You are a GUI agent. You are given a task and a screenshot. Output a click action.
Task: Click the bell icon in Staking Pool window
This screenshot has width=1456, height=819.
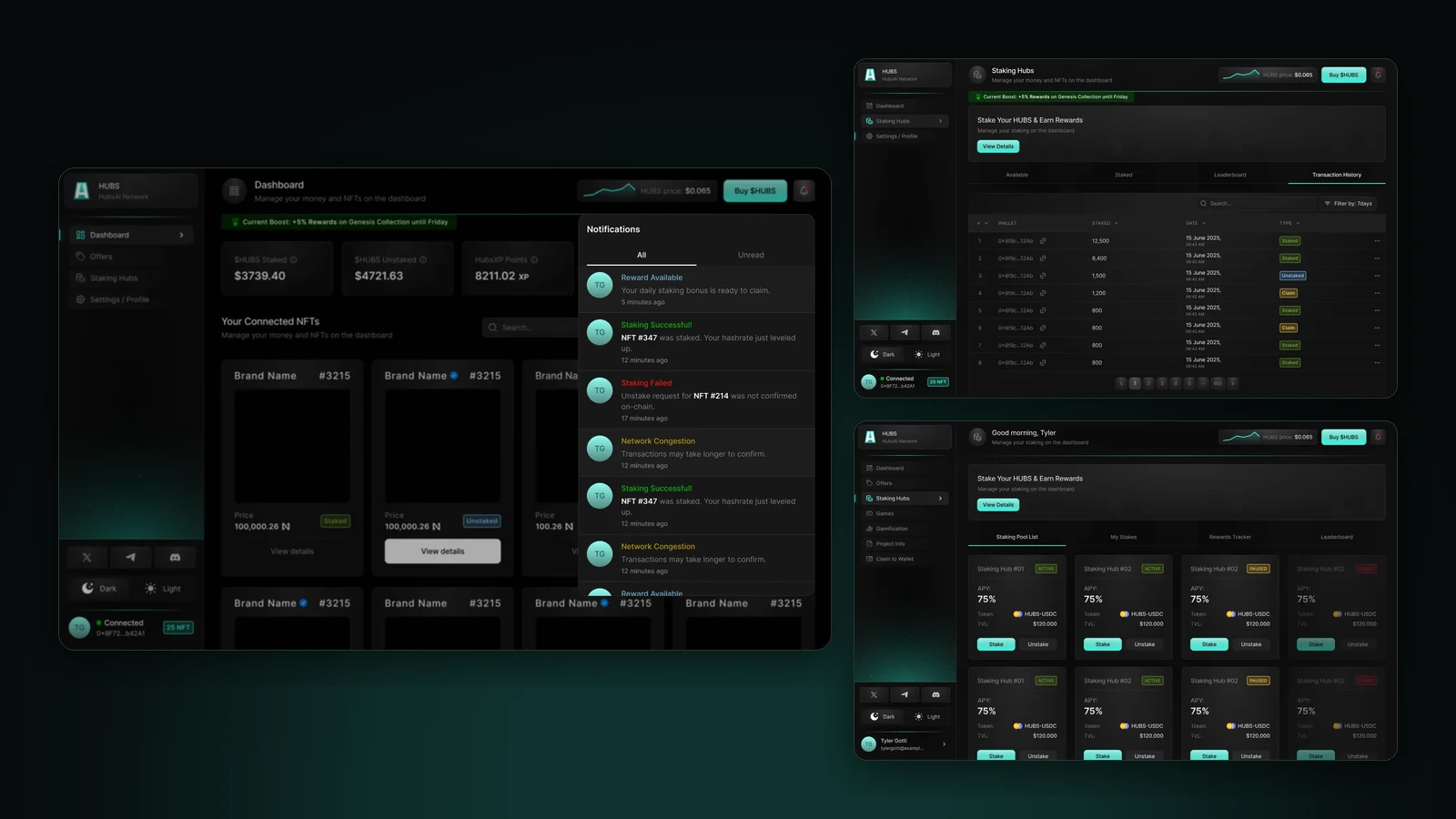(x=1379, y=437)
